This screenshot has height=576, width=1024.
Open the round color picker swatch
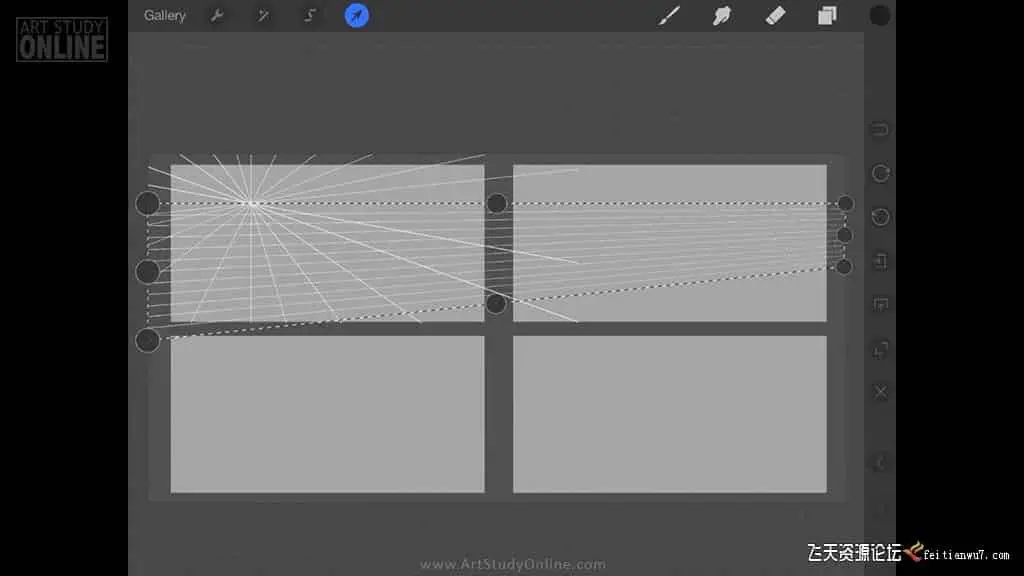click(880, 16)
